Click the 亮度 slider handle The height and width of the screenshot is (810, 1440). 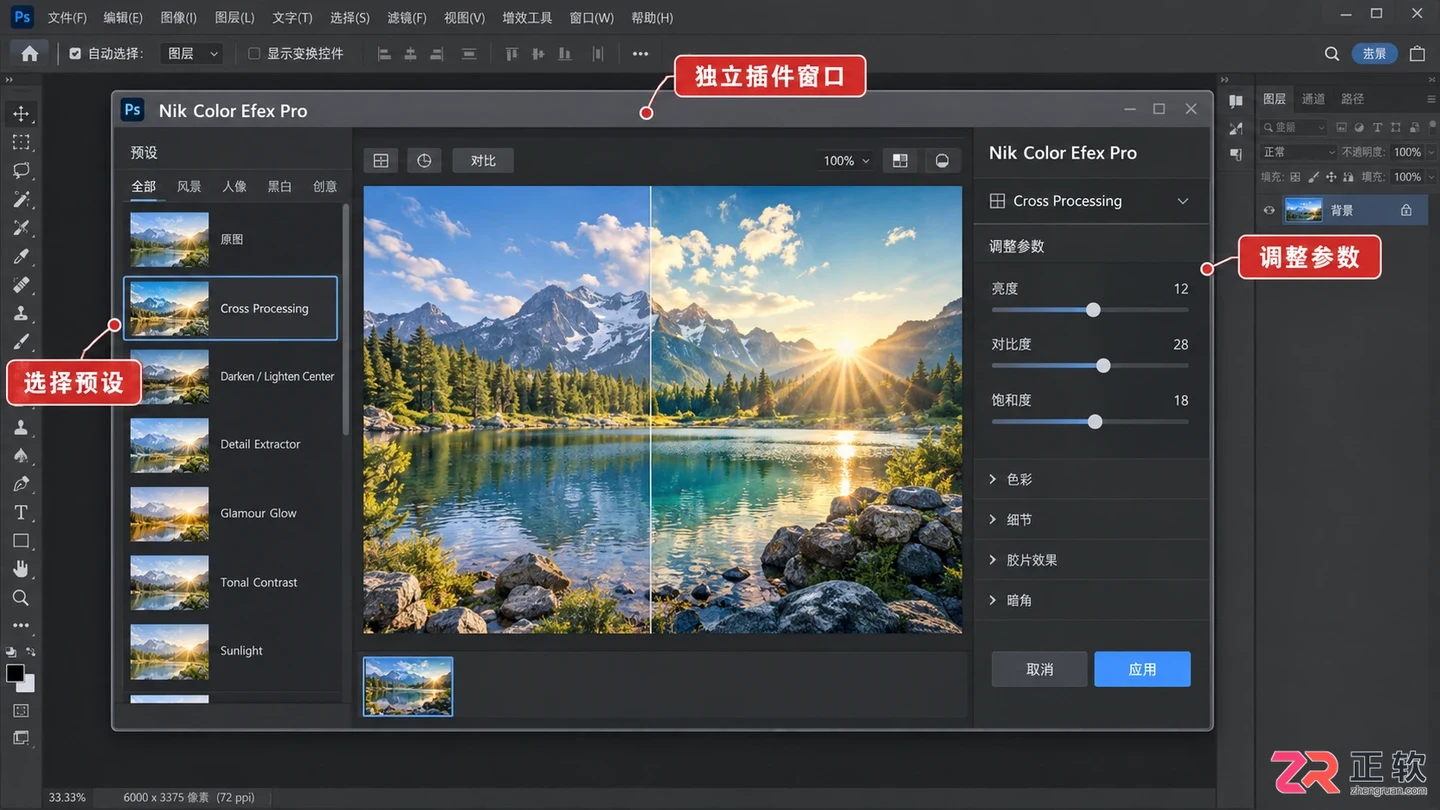pyautogui.click(x=1093, y=310)
